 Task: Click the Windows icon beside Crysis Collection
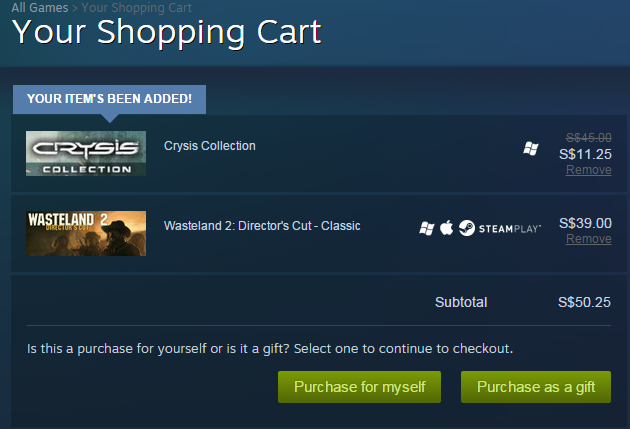(531, 149)
